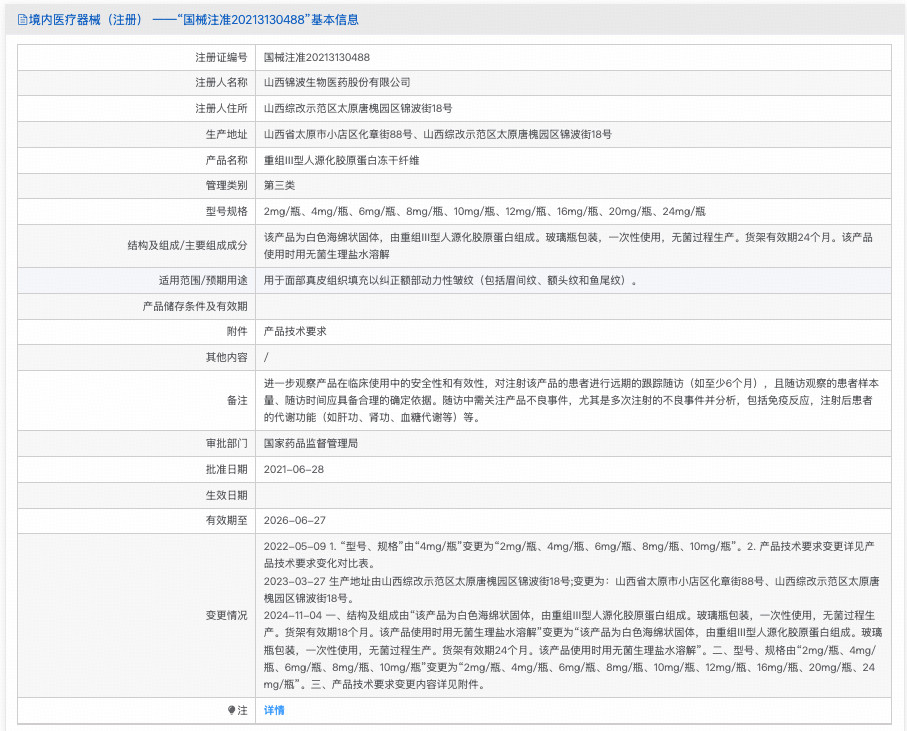Click the 变更情况 row label
The image size is (907, 731).
tap(227, 615)
